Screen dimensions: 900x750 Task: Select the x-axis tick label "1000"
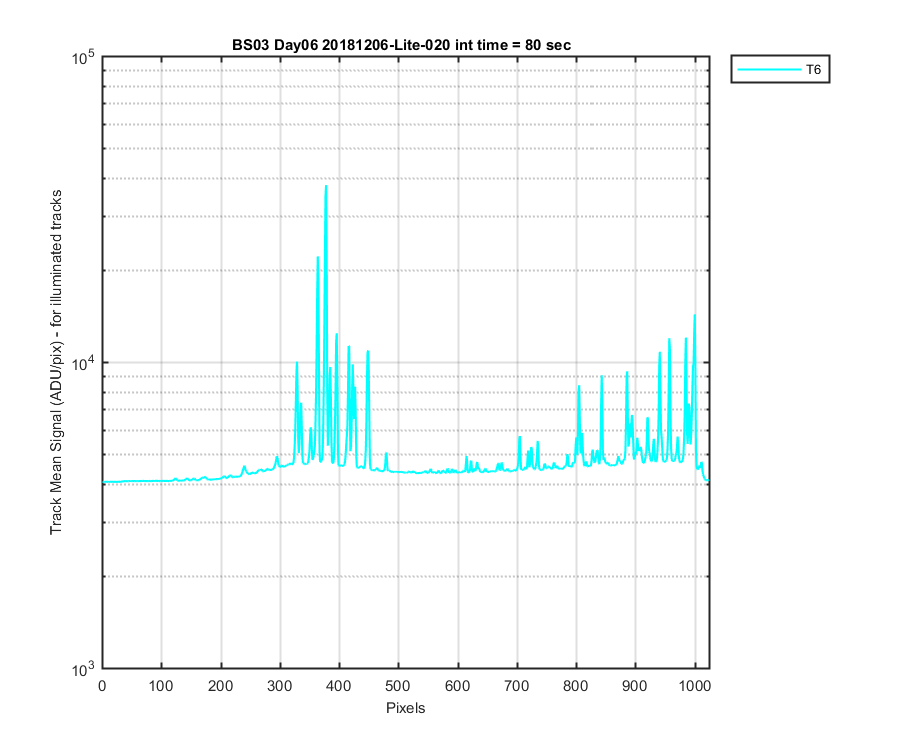pos(695,686)
